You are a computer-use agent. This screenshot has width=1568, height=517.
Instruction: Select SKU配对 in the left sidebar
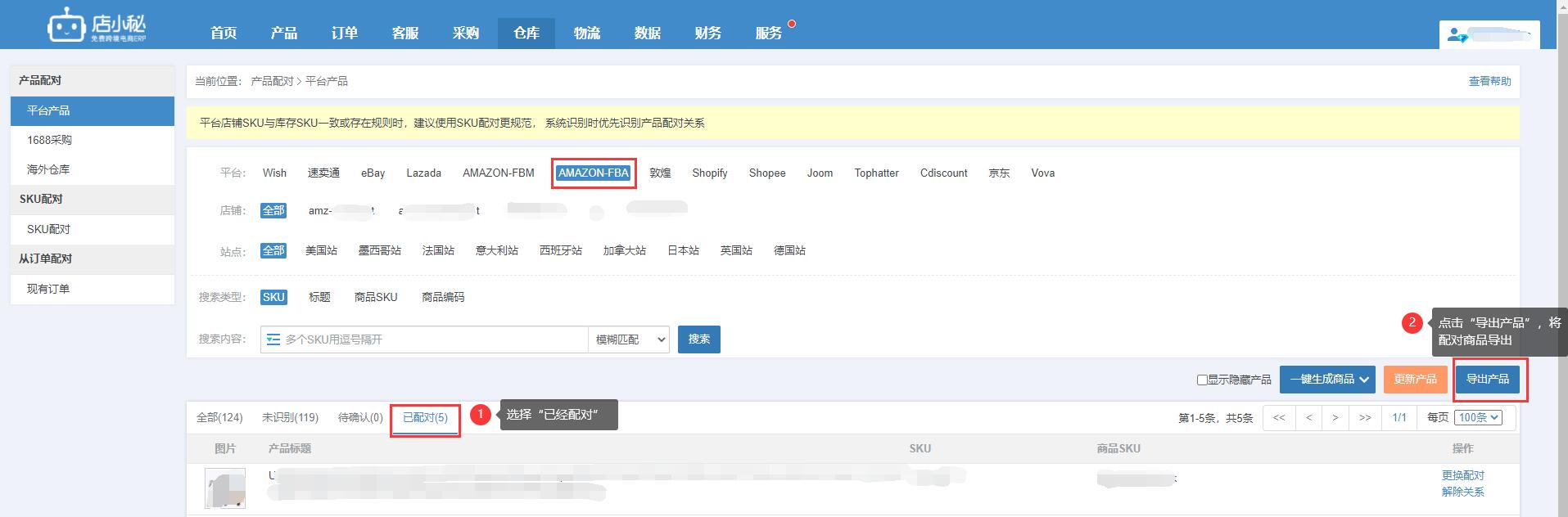48,229
